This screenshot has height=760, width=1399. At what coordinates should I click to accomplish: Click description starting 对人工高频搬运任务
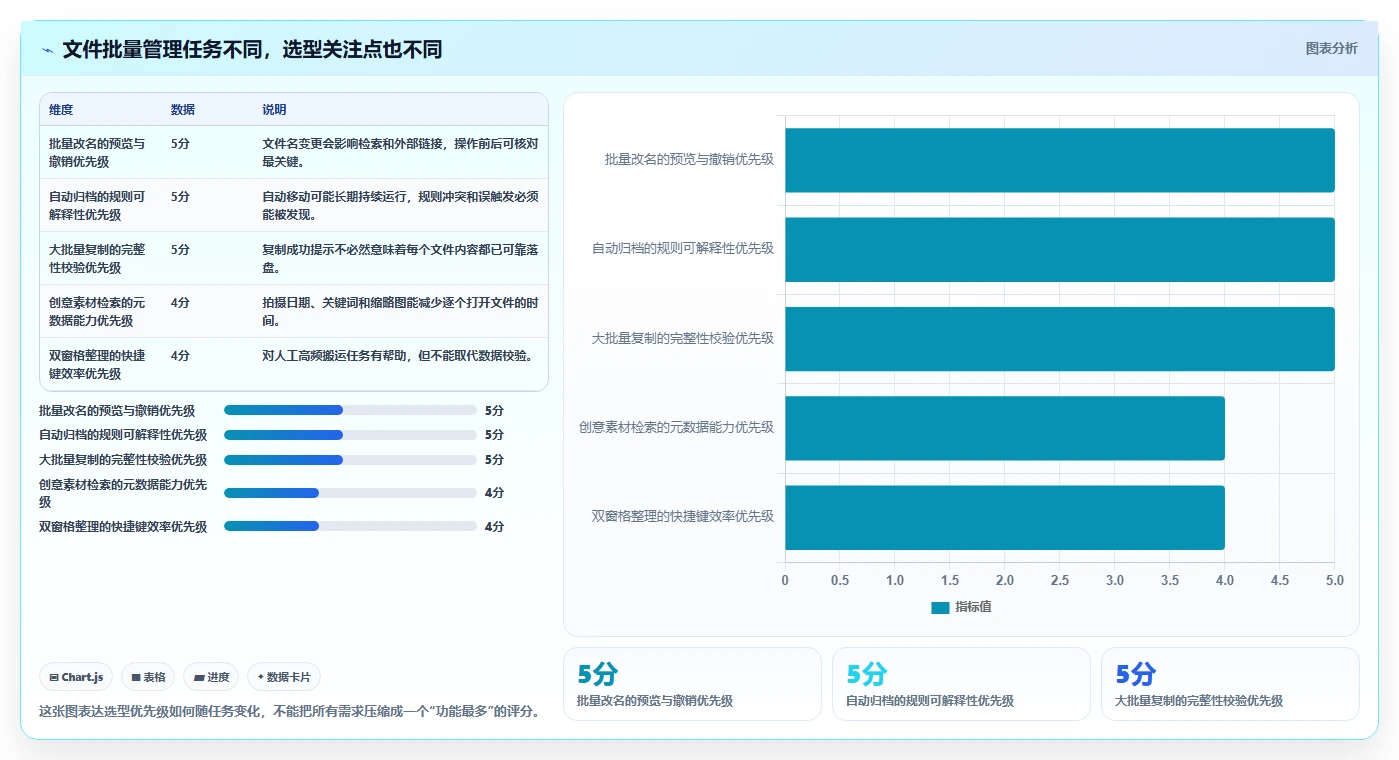[397, 355]
